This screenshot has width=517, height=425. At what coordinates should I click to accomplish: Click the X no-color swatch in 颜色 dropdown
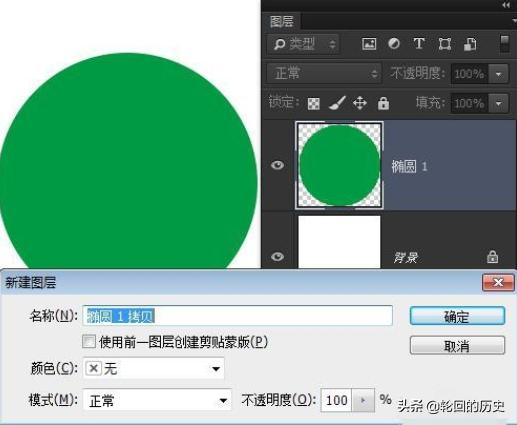(94, 368)
